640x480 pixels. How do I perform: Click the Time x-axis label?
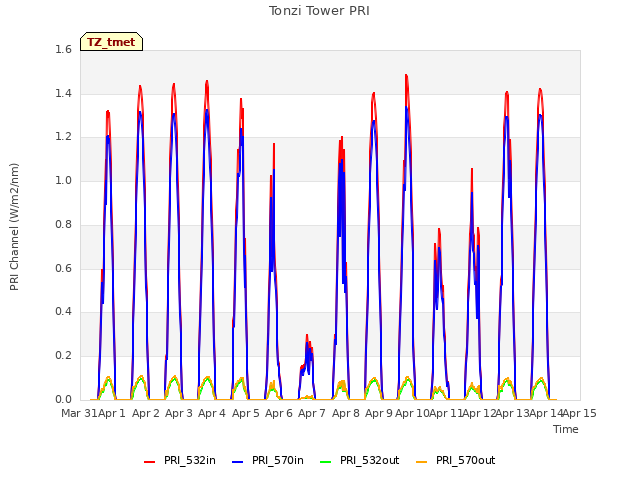coord(566,429)
